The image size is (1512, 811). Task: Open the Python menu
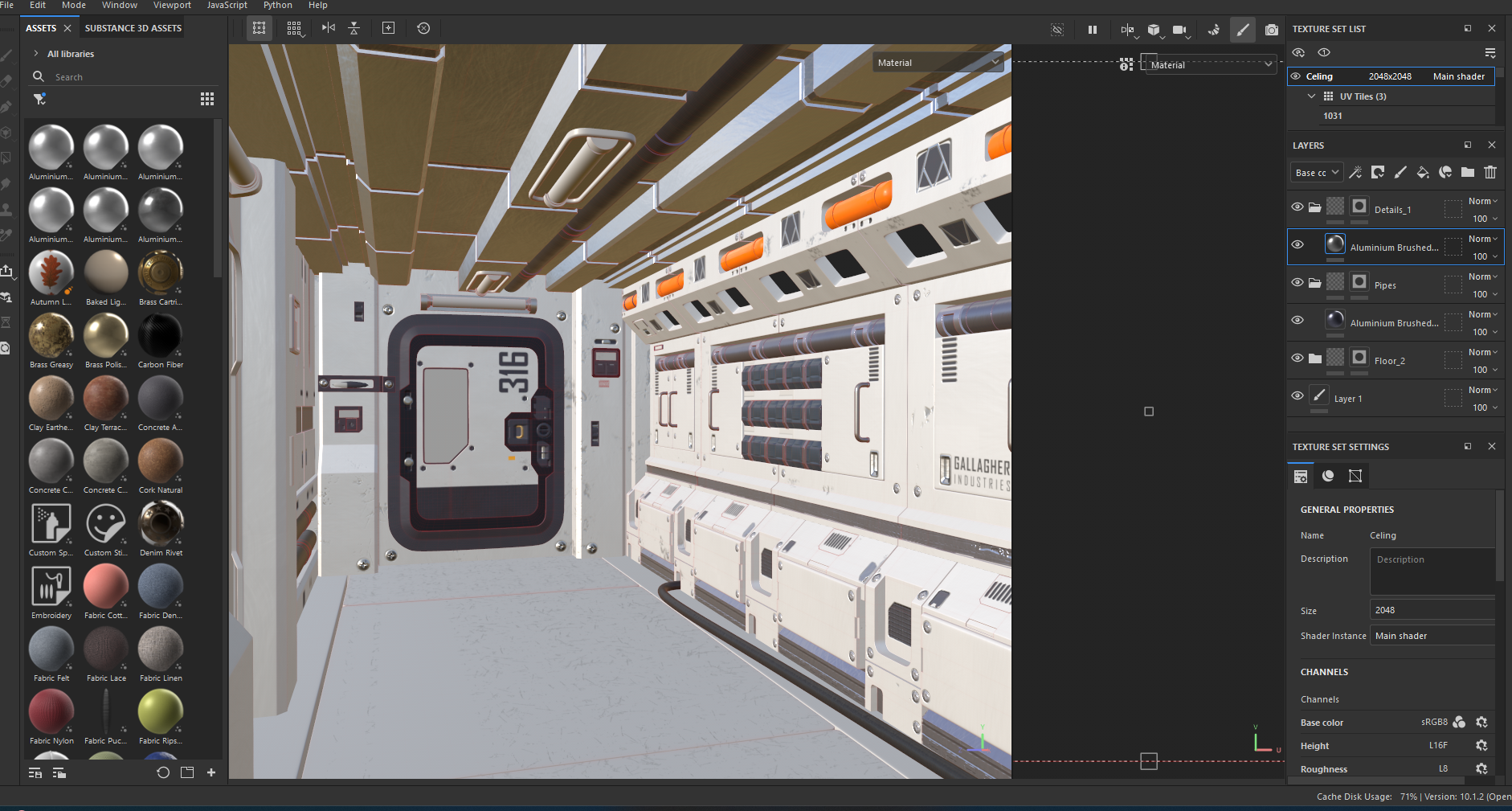click(278, 5)
